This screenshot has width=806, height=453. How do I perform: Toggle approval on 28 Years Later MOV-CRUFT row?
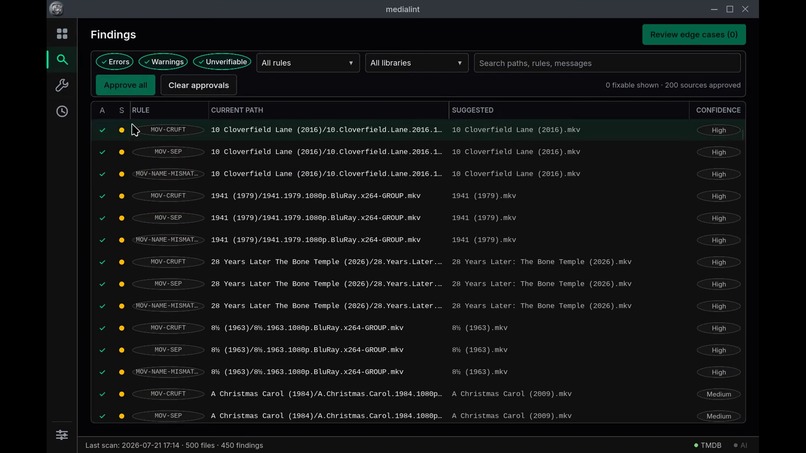102,262
